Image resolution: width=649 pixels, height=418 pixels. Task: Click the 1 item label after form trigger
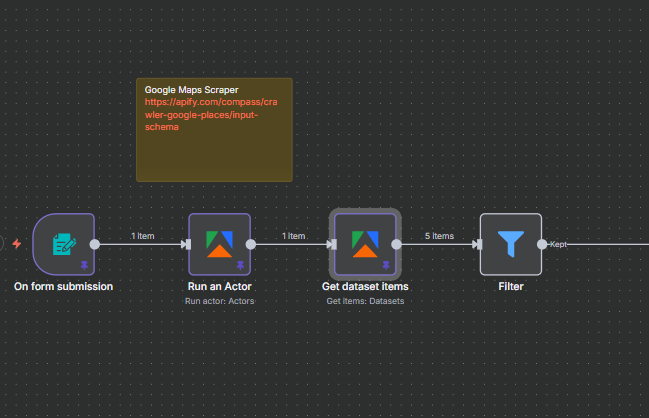(x=143, y=236)
